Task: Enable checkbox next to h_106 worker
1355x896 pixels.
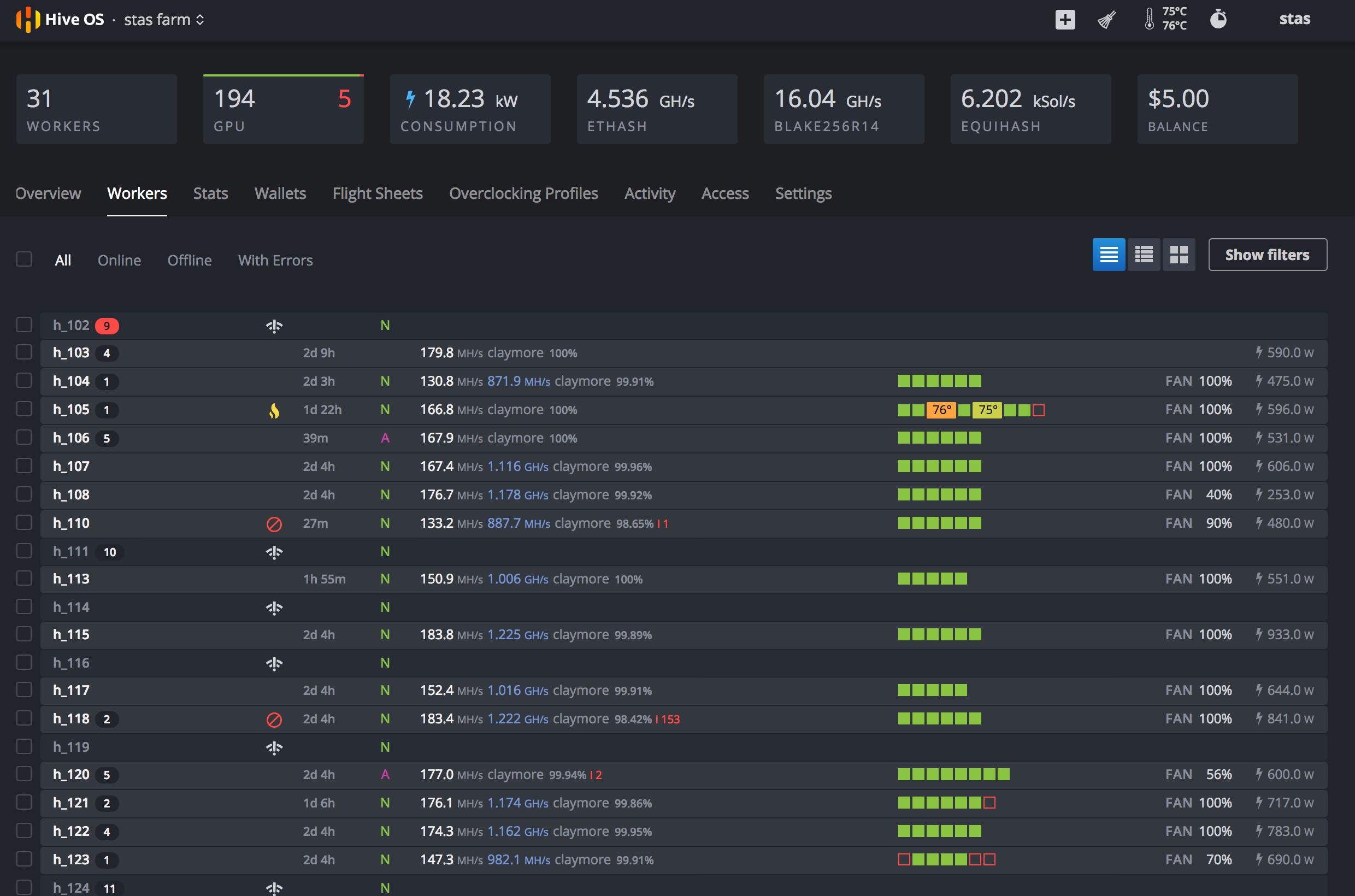Action: point(24,437)
